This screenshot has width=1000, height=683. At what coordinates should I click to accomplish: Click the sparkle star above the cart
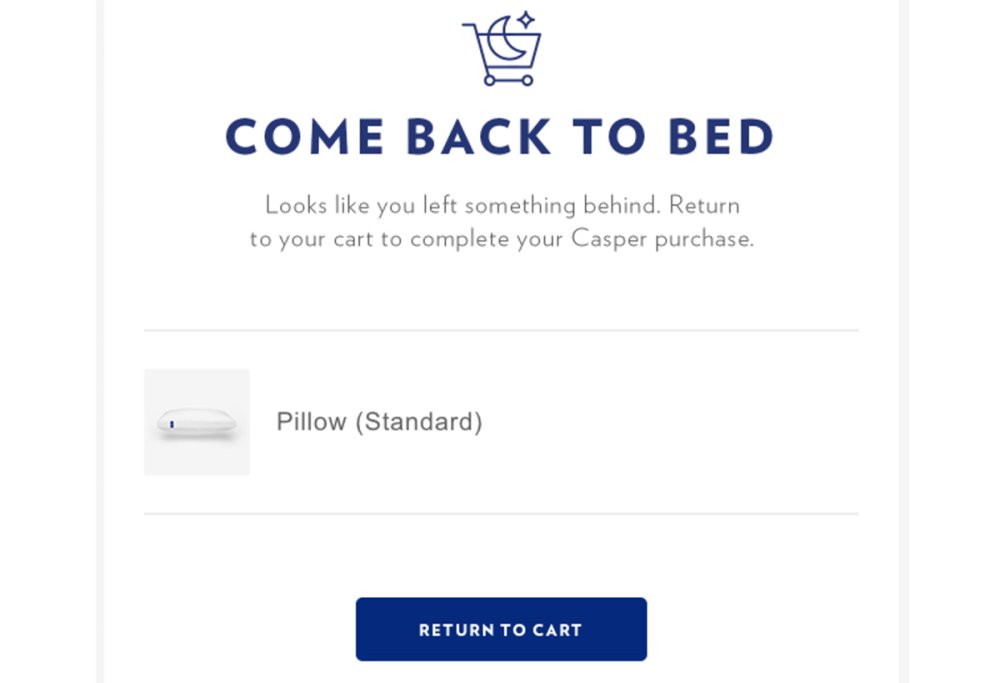click(x=526, y=20)
